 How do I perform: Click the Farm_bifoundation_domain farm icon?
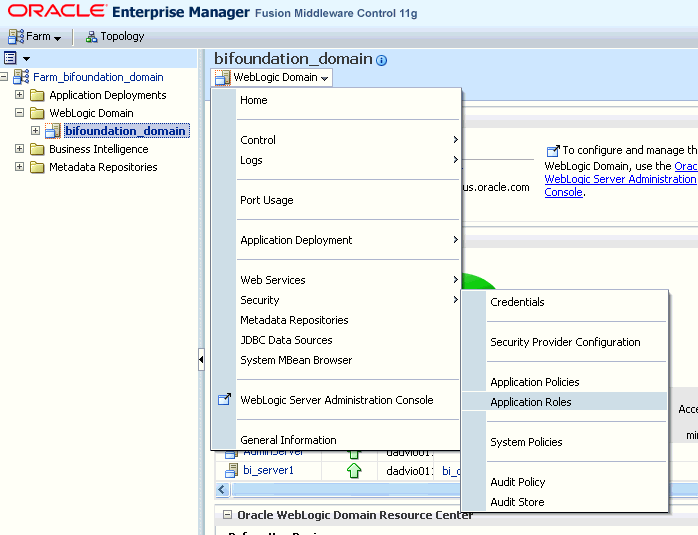21,77
